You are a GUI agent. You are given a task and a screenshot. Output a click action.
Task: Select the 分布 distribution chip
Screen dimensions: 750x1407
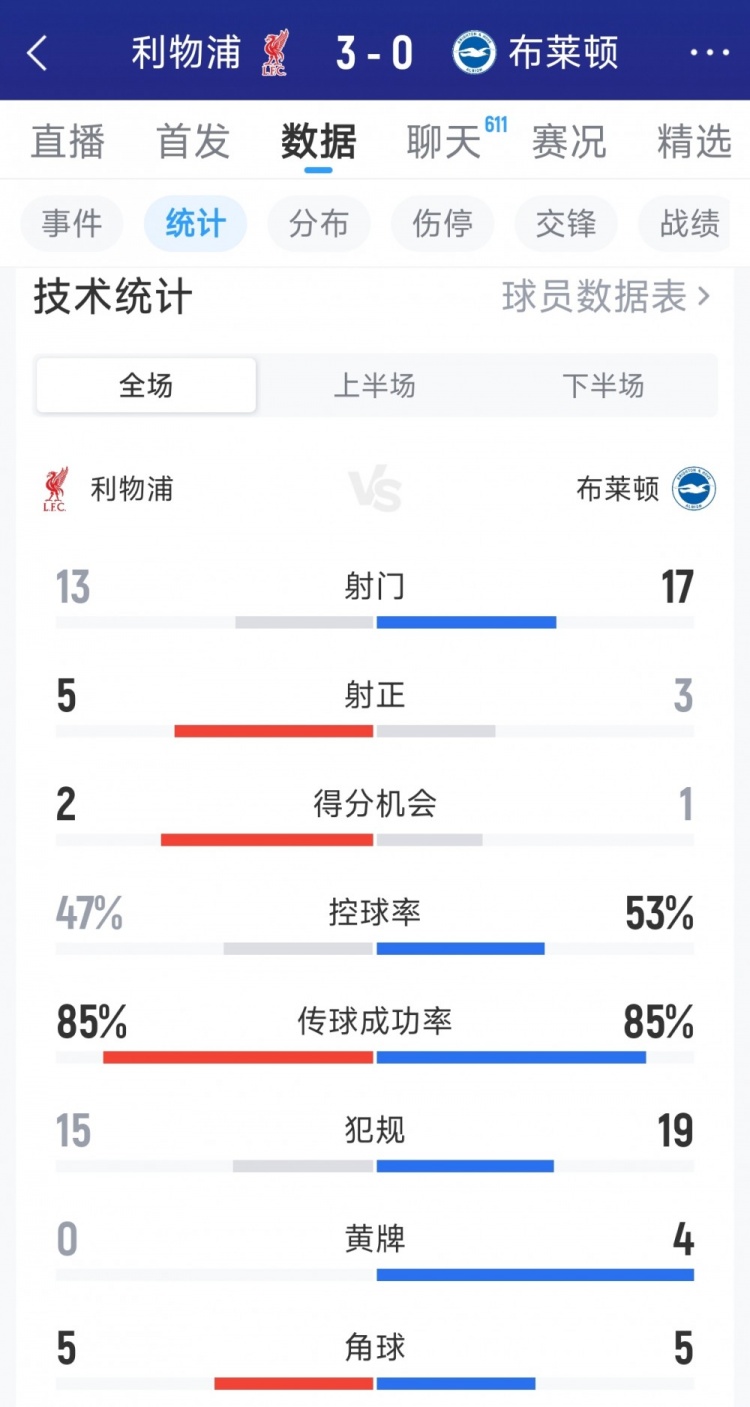pos(319,223)
